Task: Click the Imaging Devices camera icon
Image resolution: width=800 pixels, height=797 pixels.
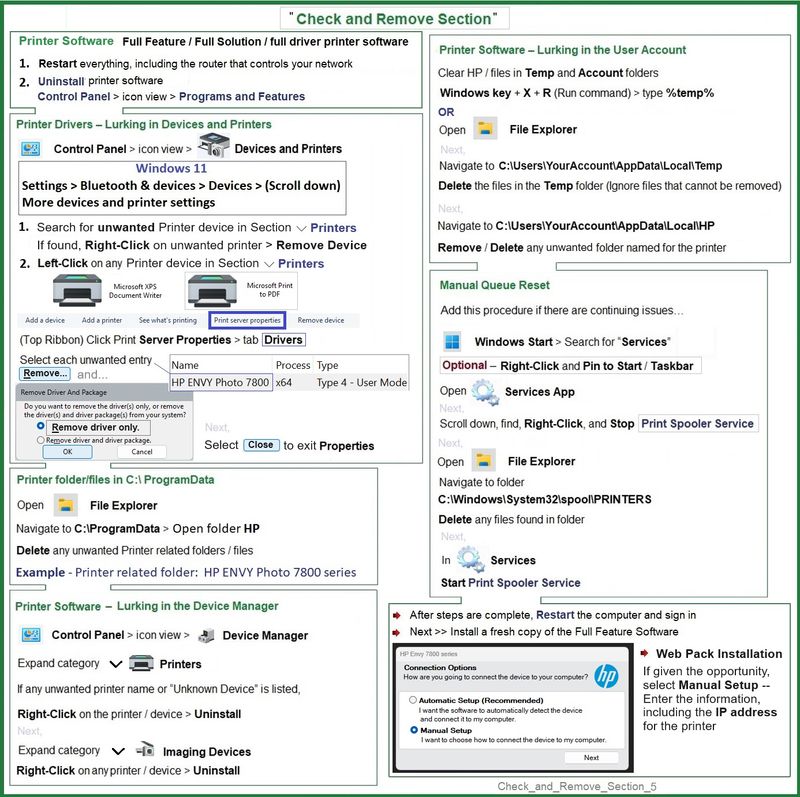Action: pyautogui.click(x=145, y=749)
